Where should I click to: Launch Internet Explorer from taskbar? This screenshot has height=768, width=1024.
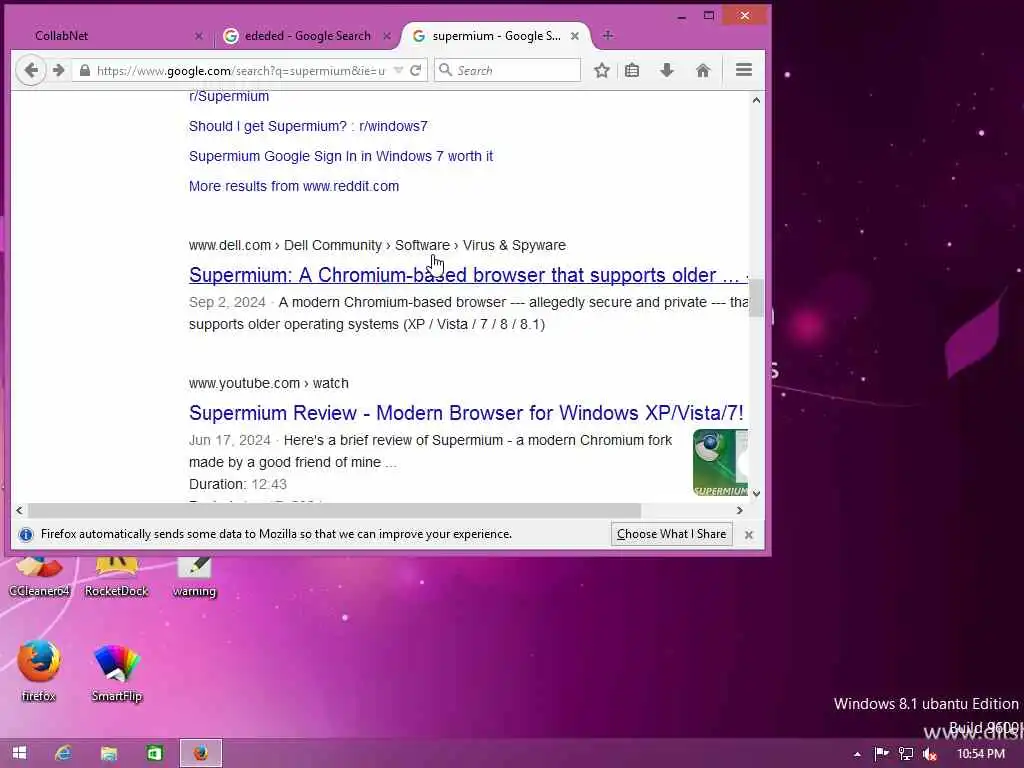[63, 753]
